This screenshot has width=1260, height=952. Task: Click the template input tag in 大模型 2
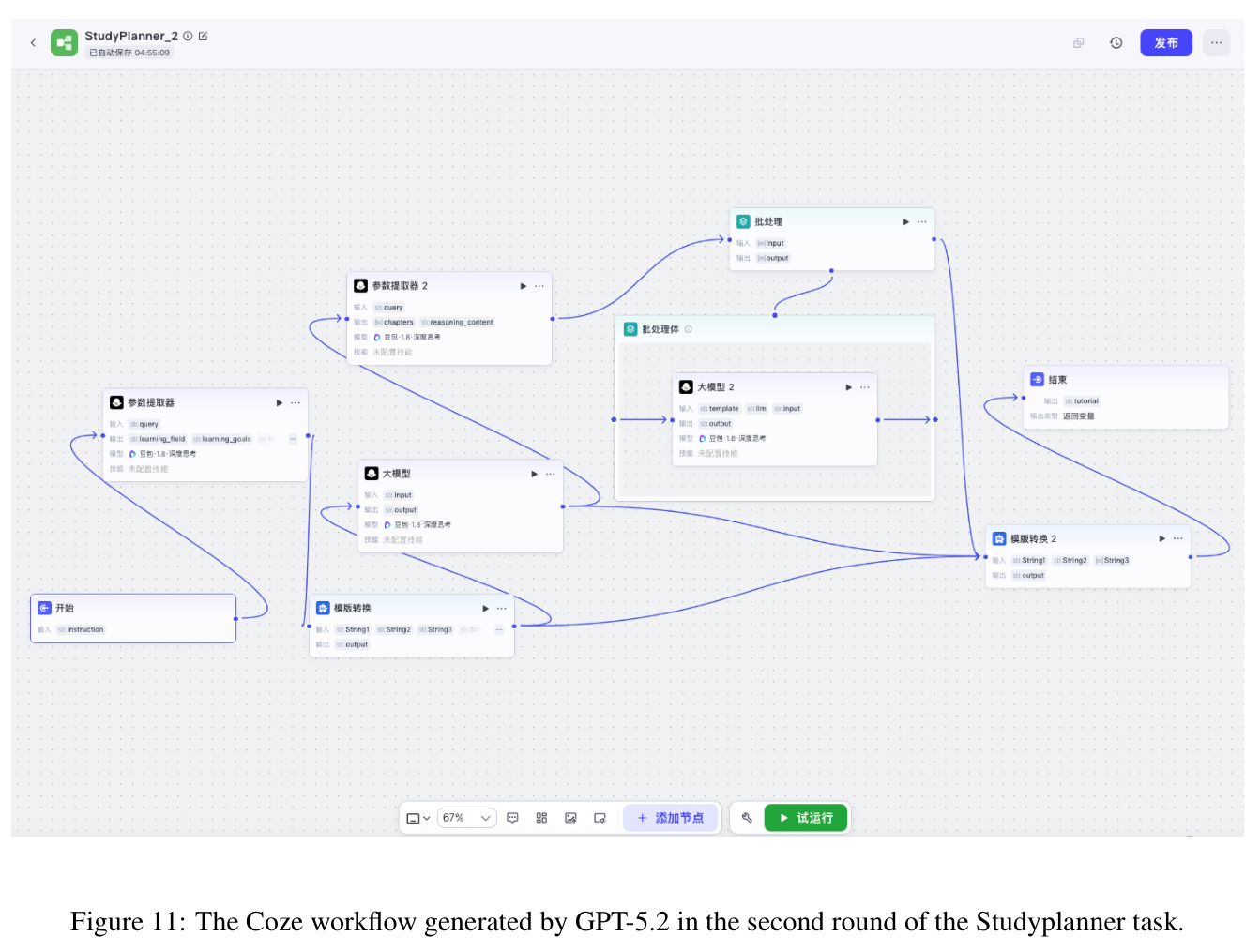pos(720,409)
